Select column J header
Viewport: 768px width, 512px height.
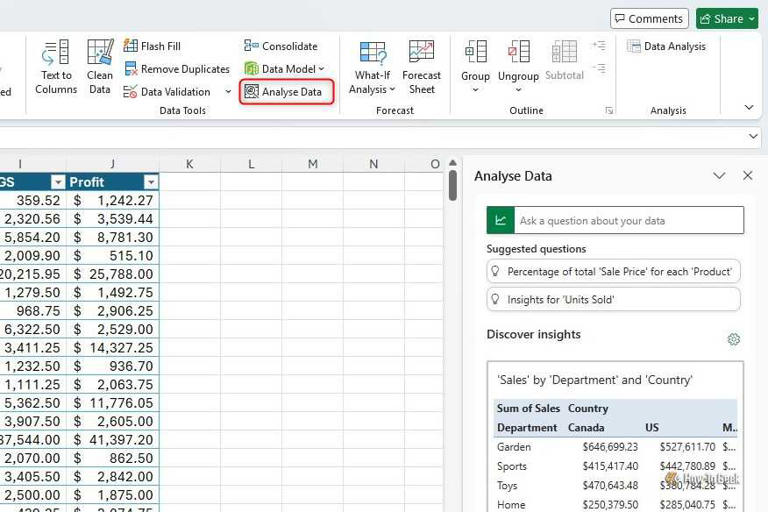(113, 164)
